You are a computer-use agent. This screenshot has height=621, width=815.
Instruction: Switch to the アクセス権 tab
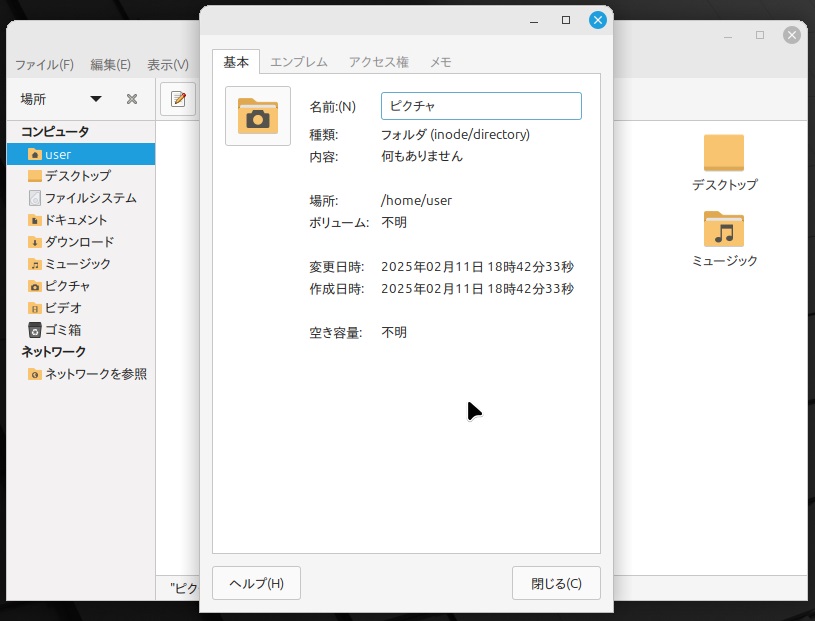click(378, 62)
